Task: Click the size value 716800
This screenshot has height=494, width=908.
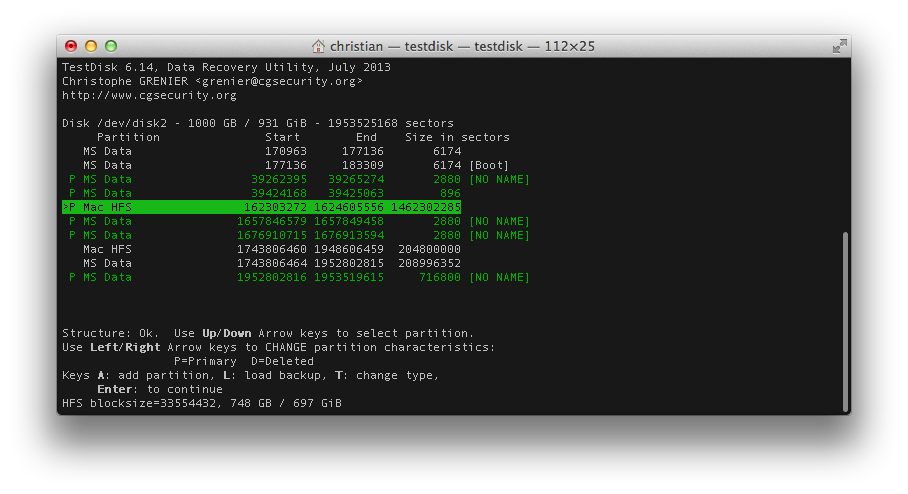Action: point(440,277)
